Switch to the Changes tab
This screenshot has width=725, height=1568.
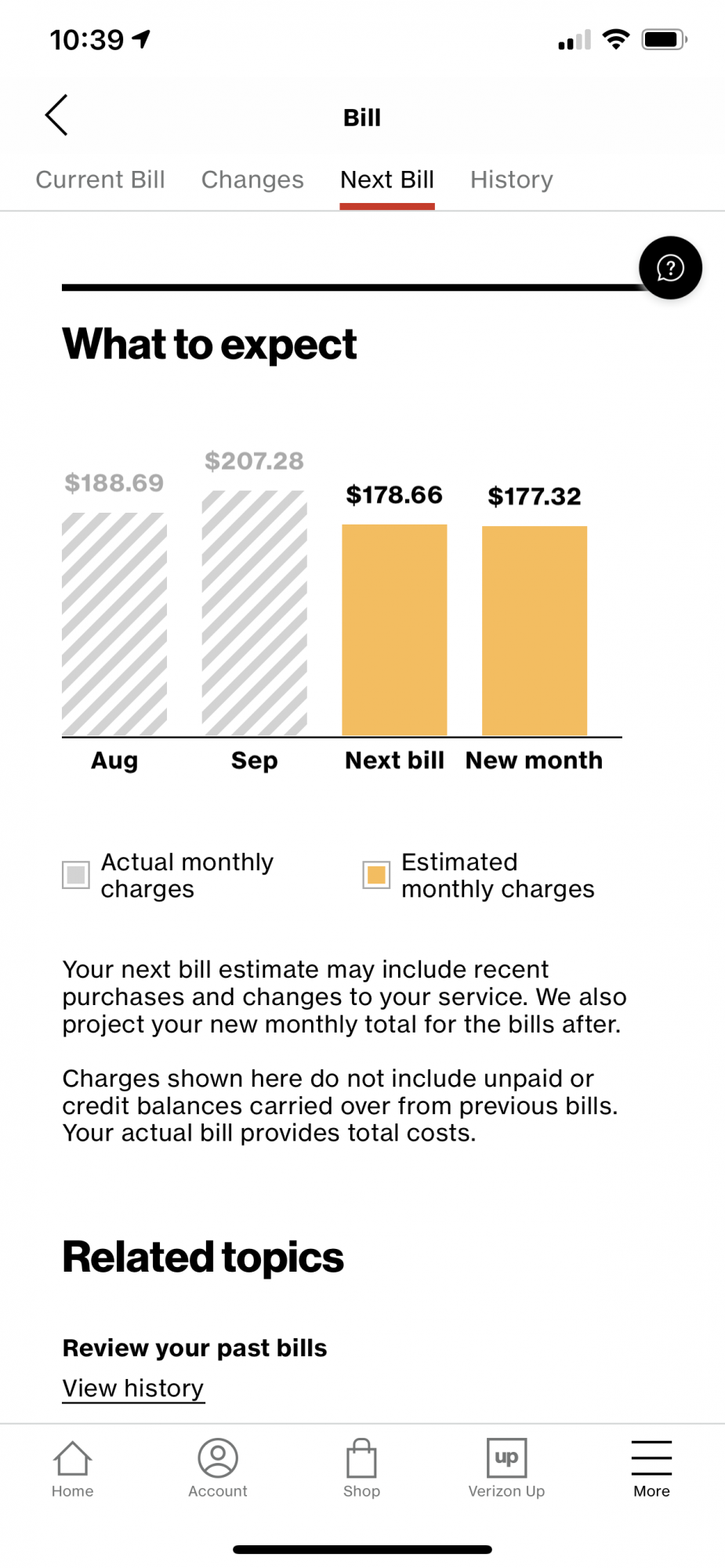(252, 180)
